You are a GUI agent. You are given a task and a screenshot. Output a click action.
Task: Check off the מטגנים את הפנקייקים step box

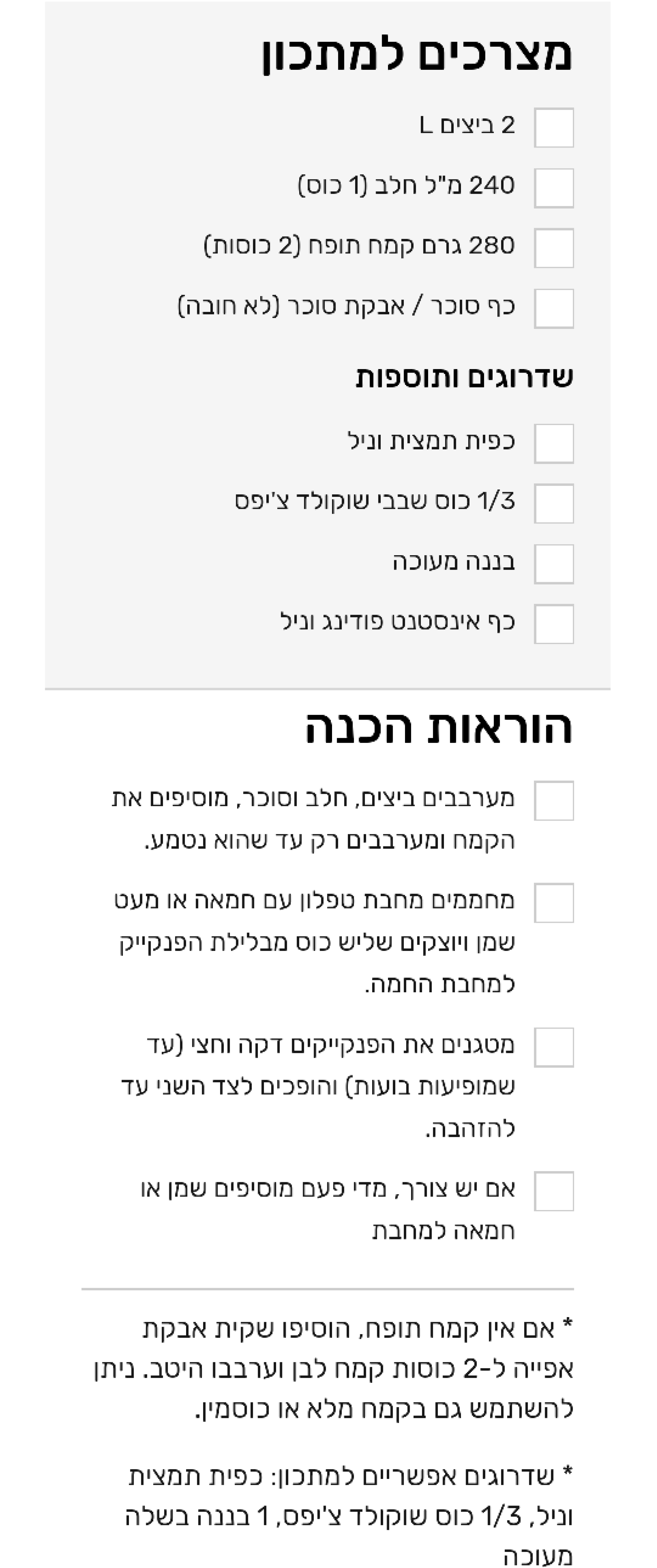pos(554,1048)
